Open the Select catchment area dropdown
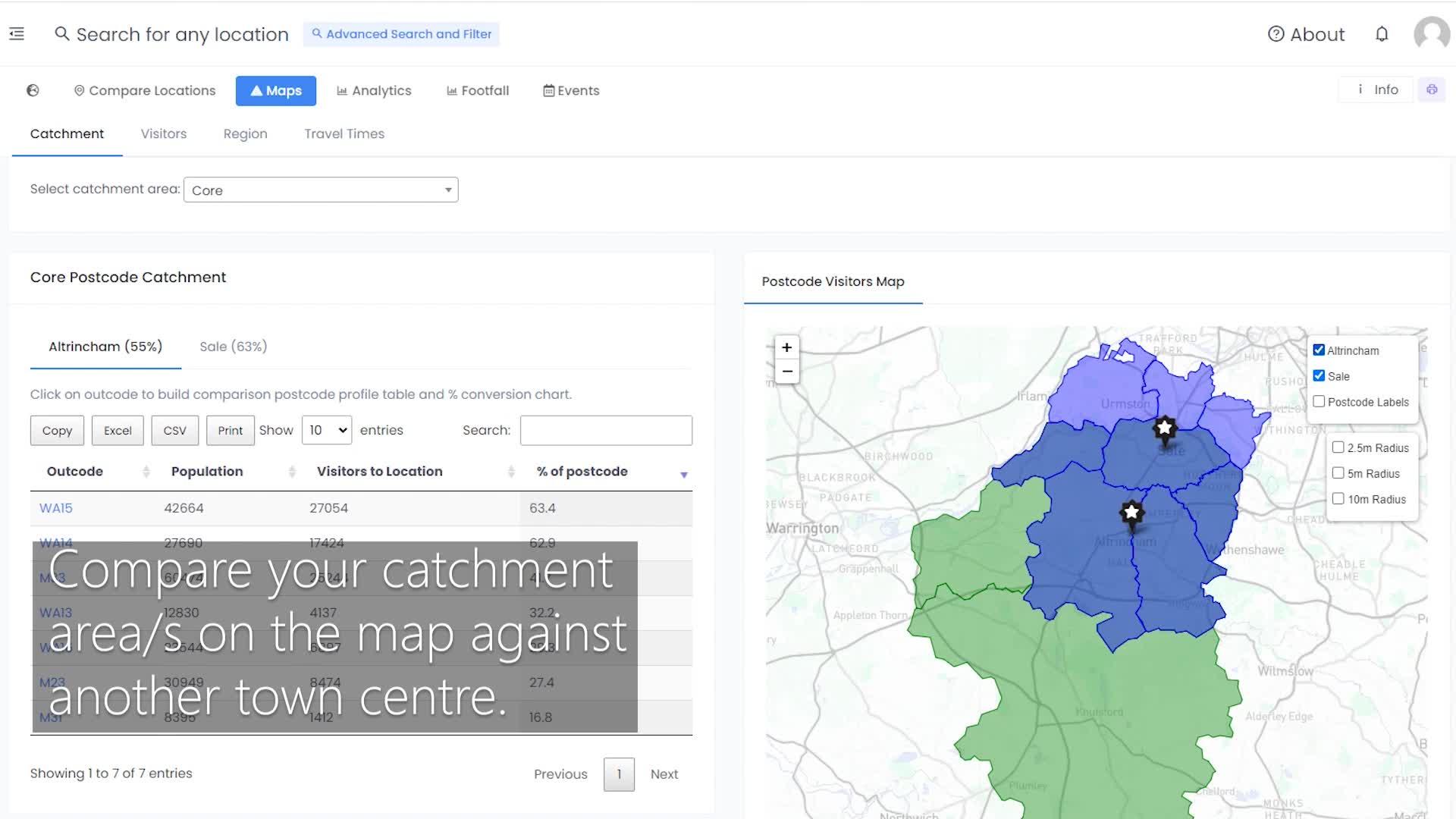Viewport: 1456px width, 819px height. 321,190
